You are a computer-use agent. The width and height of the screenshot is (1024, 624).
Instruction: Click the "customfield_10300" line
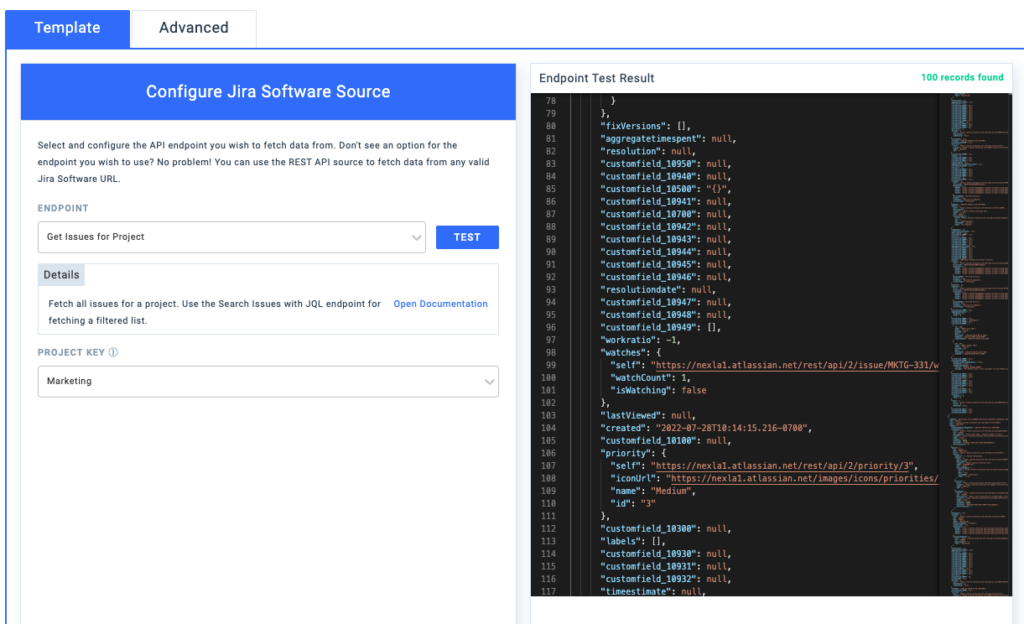[x=665, y=529]
